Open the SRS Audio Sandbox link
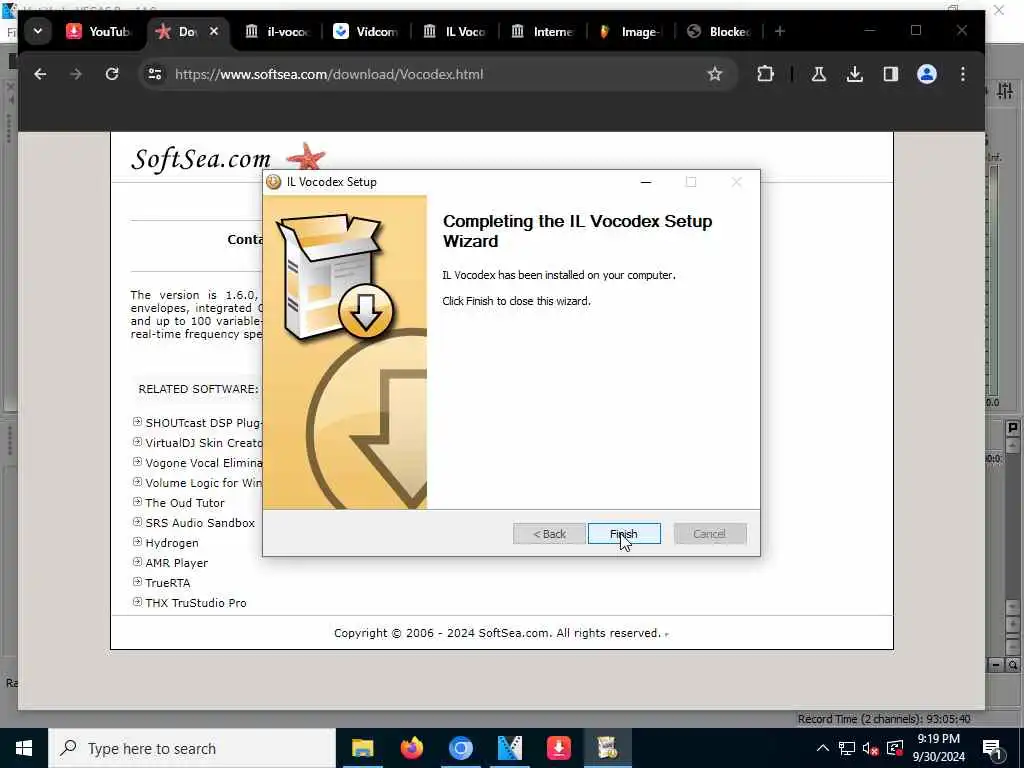The height and width of the screenshot is (768, 1024). point(200,523)
